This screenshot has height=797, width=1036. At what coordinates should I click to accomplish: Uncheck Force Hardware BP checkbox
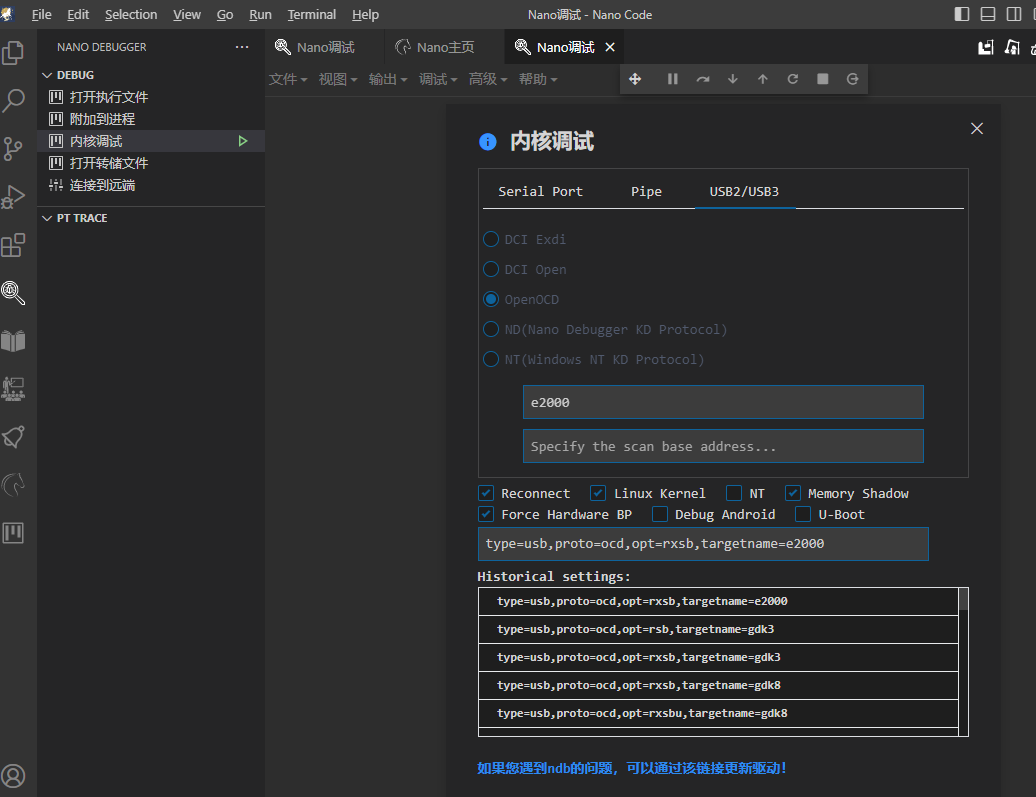pyautogui.click(x=486, y=514)
